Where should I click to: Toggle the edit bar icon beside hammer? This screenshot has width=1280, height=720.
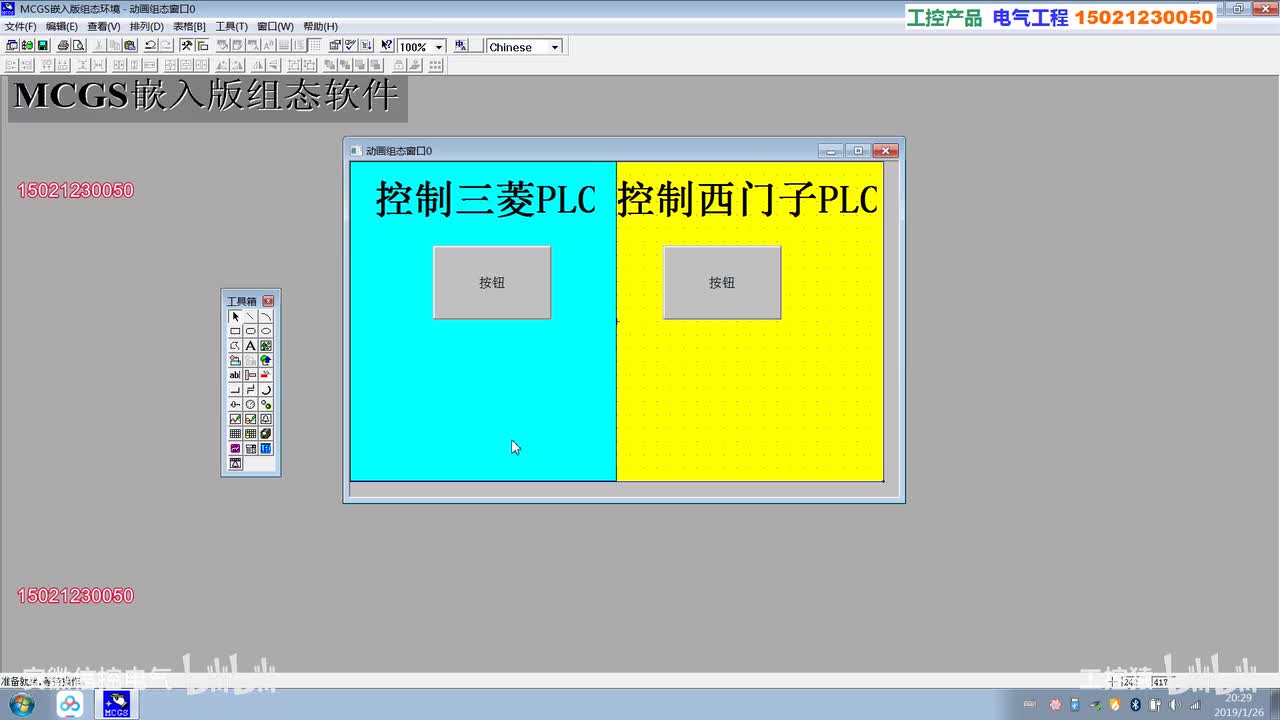pyautogui.click(x=203, y=46)
